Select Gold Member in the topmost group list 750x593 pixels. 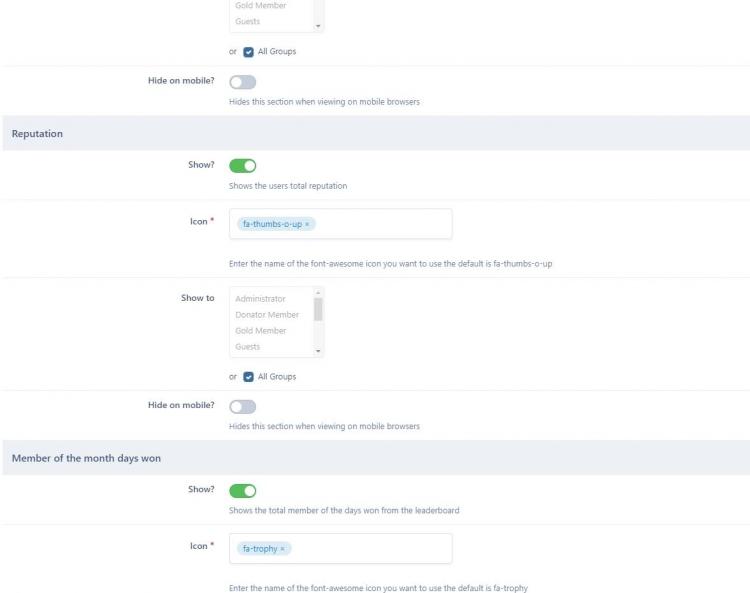pyautogui.click(x=261, y=6)
